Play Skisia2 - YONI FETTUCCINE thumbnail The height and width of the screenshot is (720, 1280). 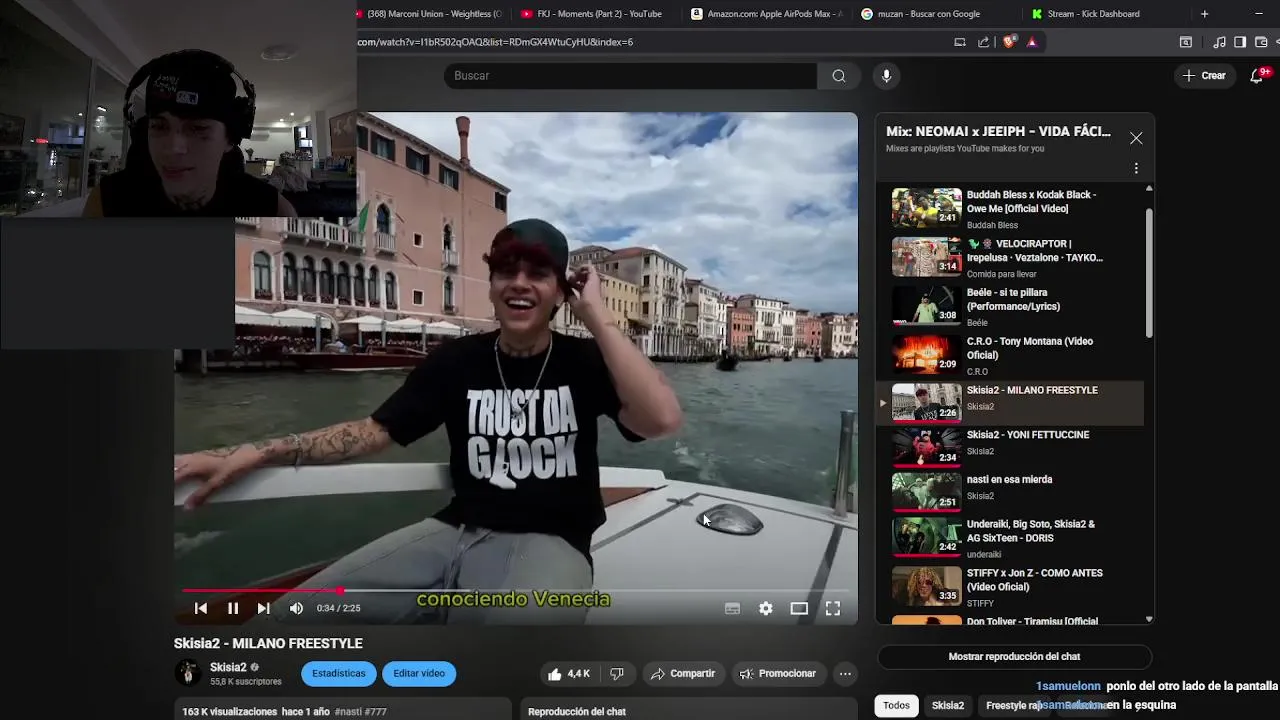point(927,448)
